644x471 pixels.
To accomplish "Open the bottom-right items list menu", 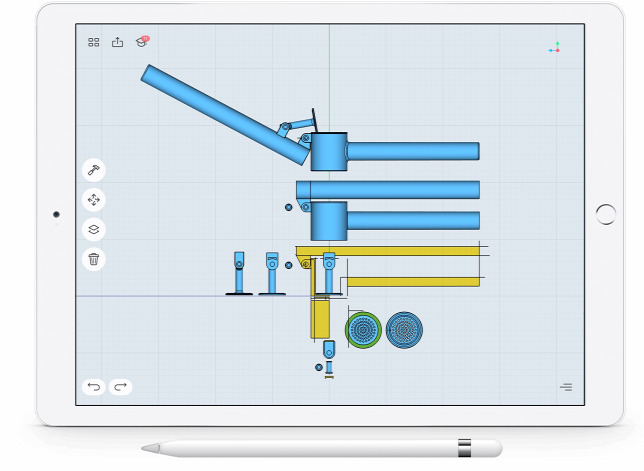I will pyautogui.click(x=566, y=387).
